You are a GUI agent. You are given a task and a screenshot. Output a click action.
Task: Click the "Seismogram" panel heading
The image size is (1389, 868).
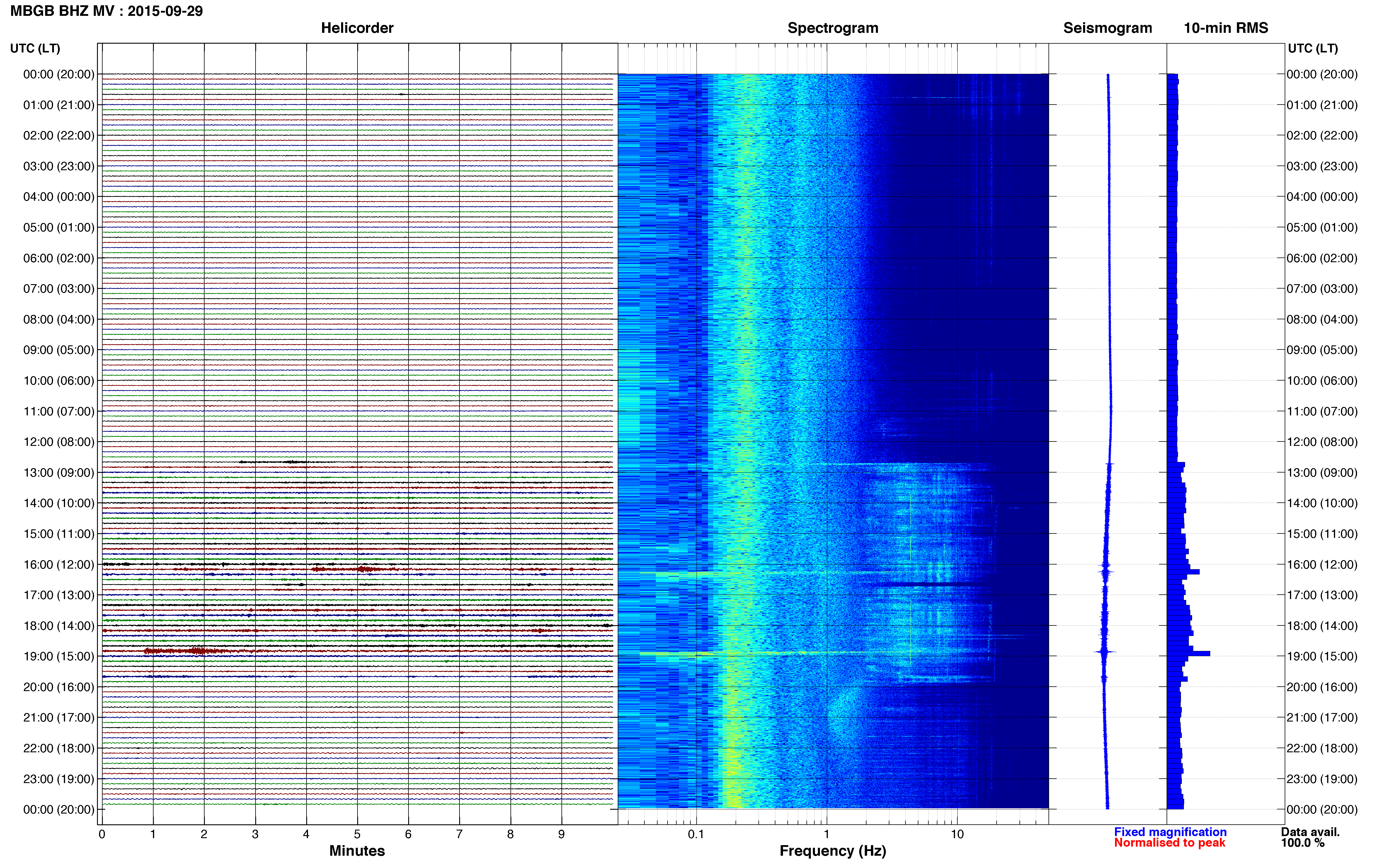tap(1108, 28)
